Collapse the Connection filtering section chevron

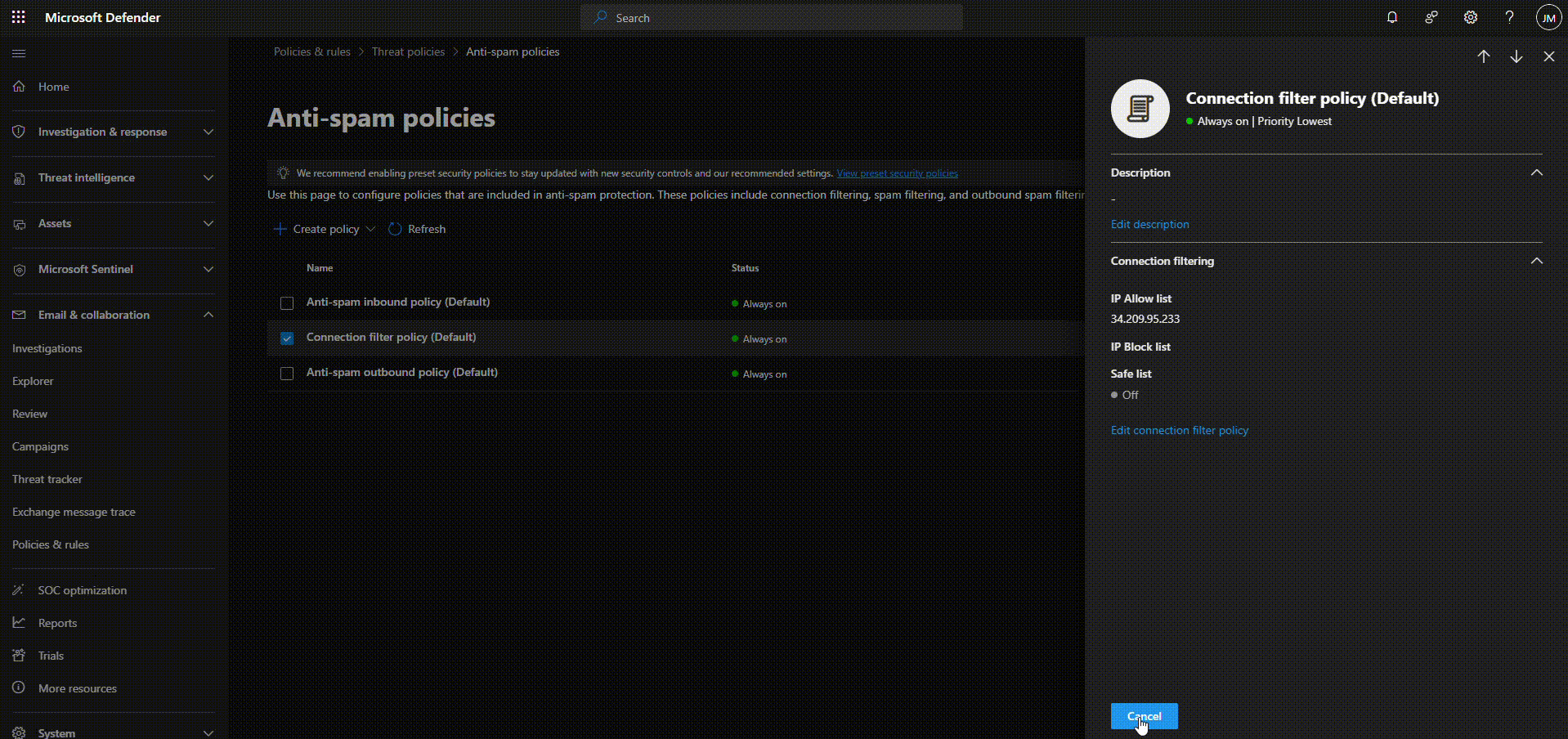[1537, 261]
